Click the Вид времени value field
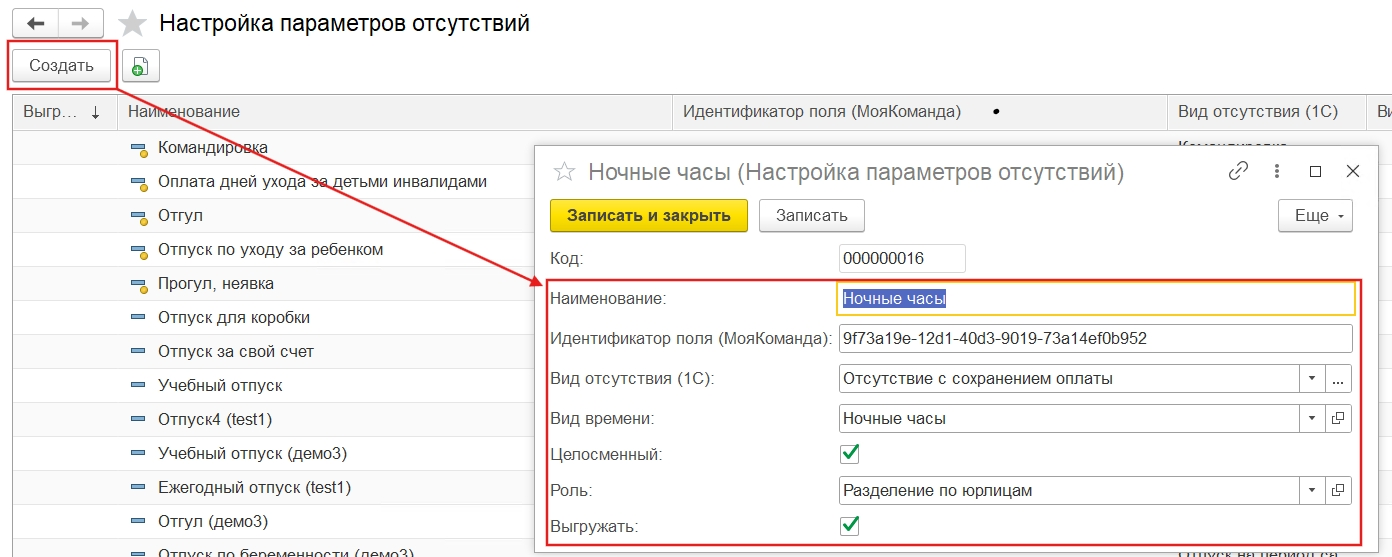 [1068, 418]
